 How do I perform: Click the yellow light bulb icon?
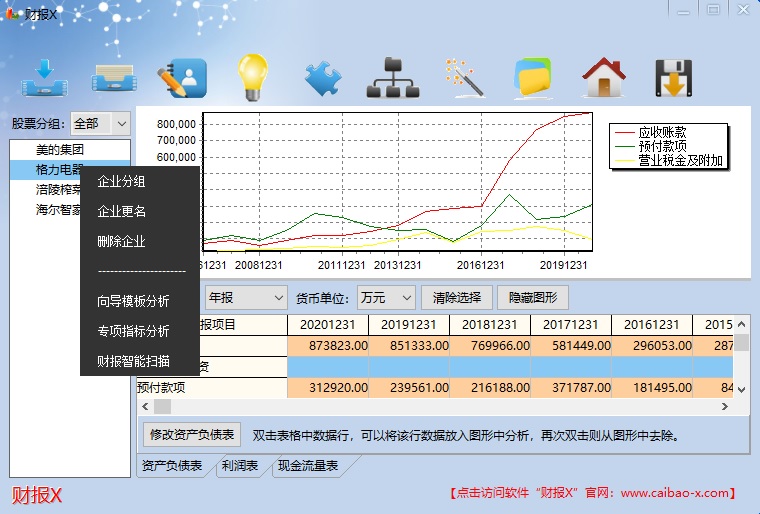tap(252, 76)
